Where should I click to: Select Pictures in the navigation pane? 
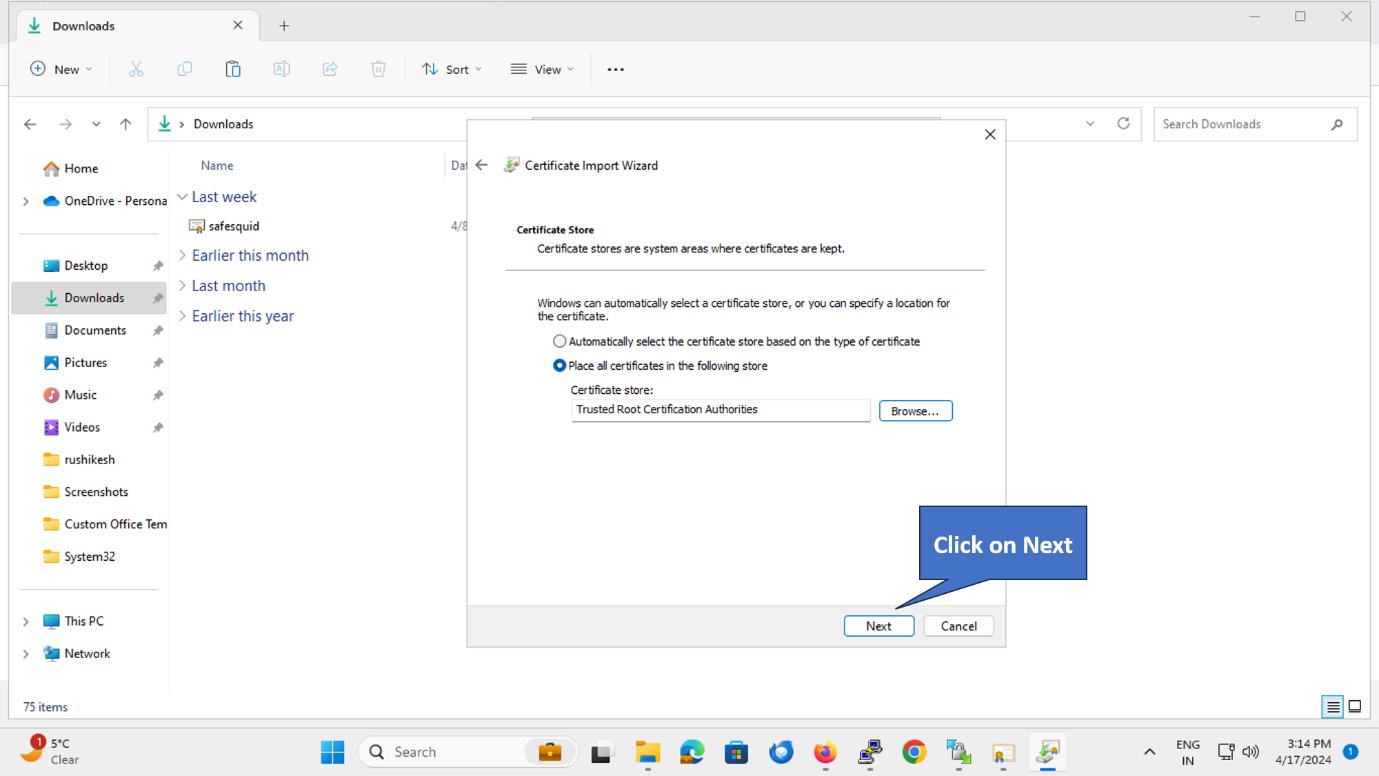[x=85, y=363]
